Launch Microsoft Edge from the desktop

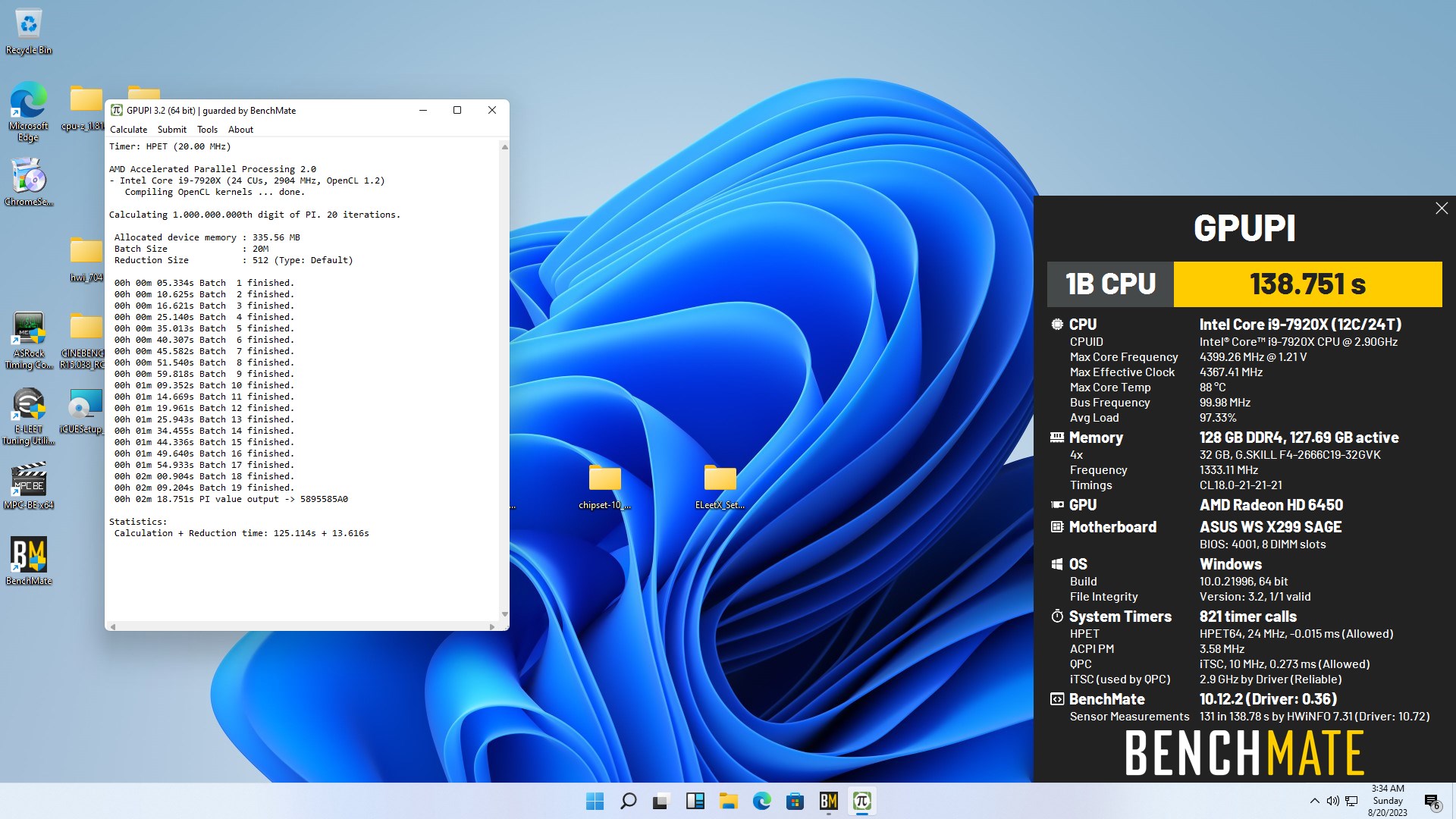[29, 111]
